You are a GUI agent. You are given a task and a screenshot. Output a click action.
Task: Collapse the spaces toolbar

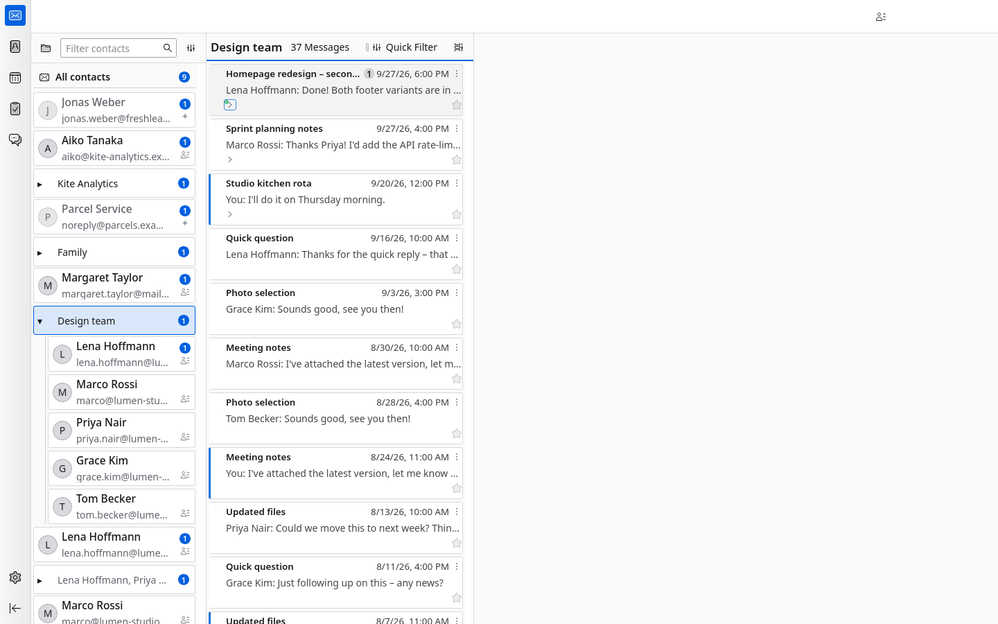point(15,608)
